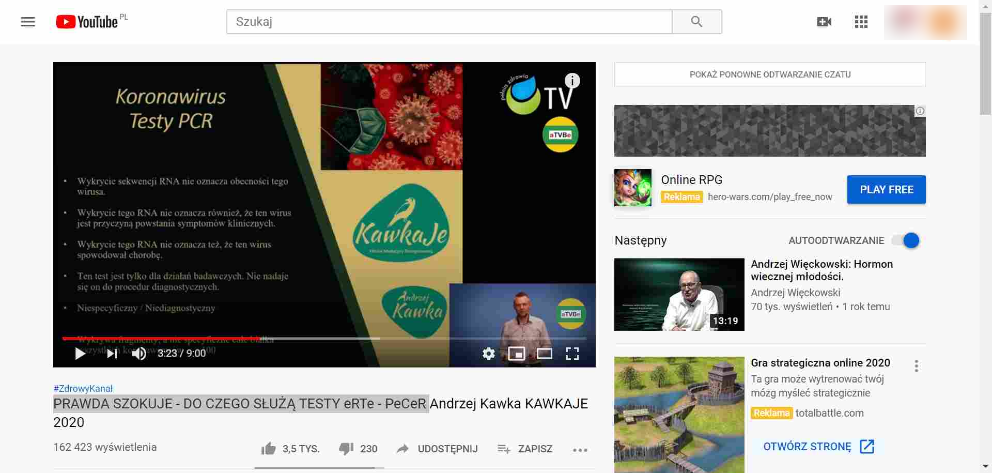Open more actions below the video
The width and height of the screenshot is (992, 473).
[580, 450]
